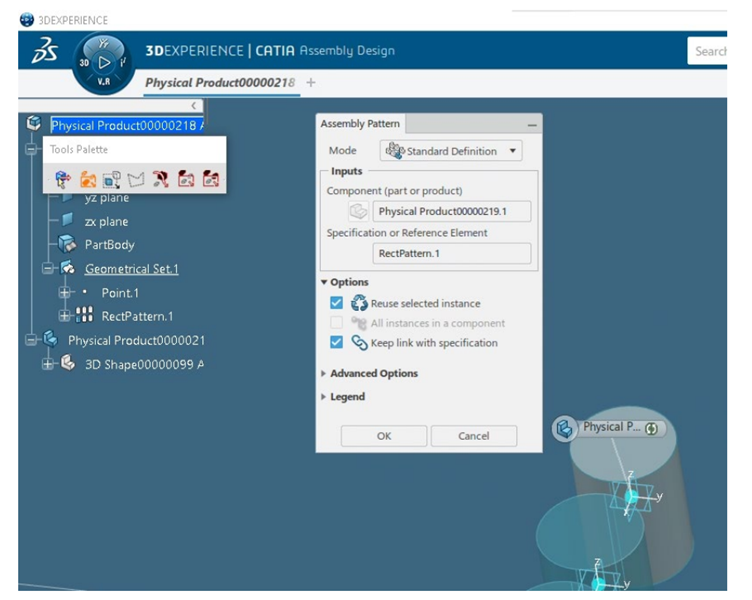This screenshot has height=600, width=752.
Task: Add a new tab with plus button
Action: [311, 82]
